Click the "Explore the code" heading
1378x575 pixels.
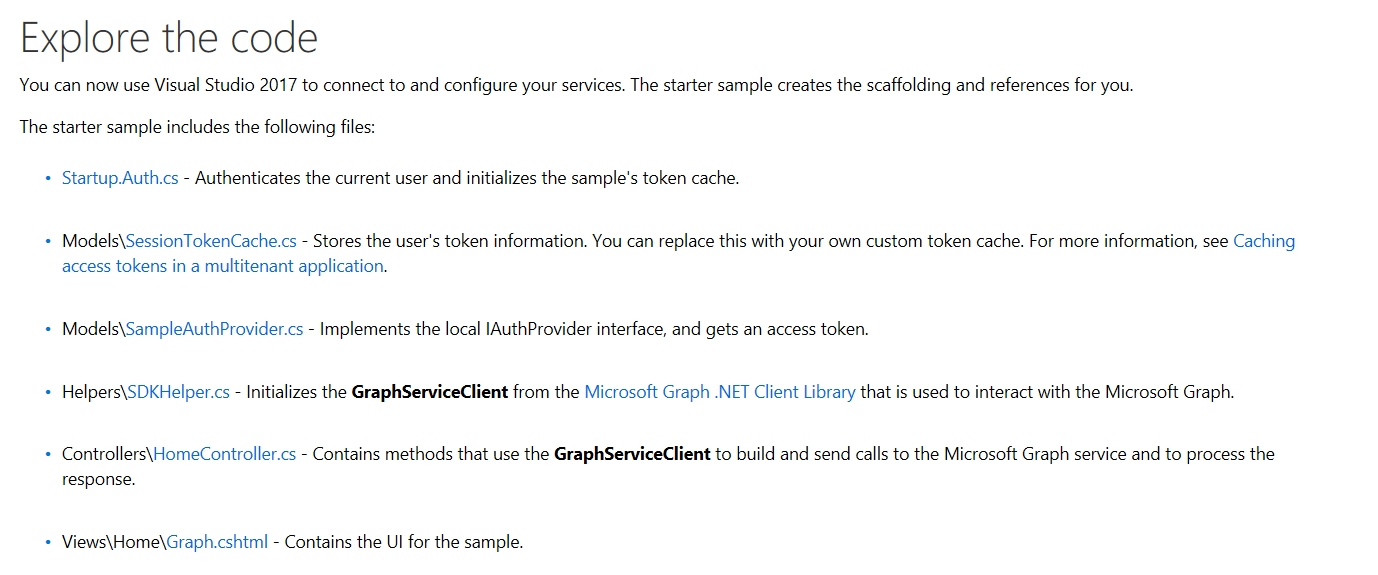[x=169, y=38]
